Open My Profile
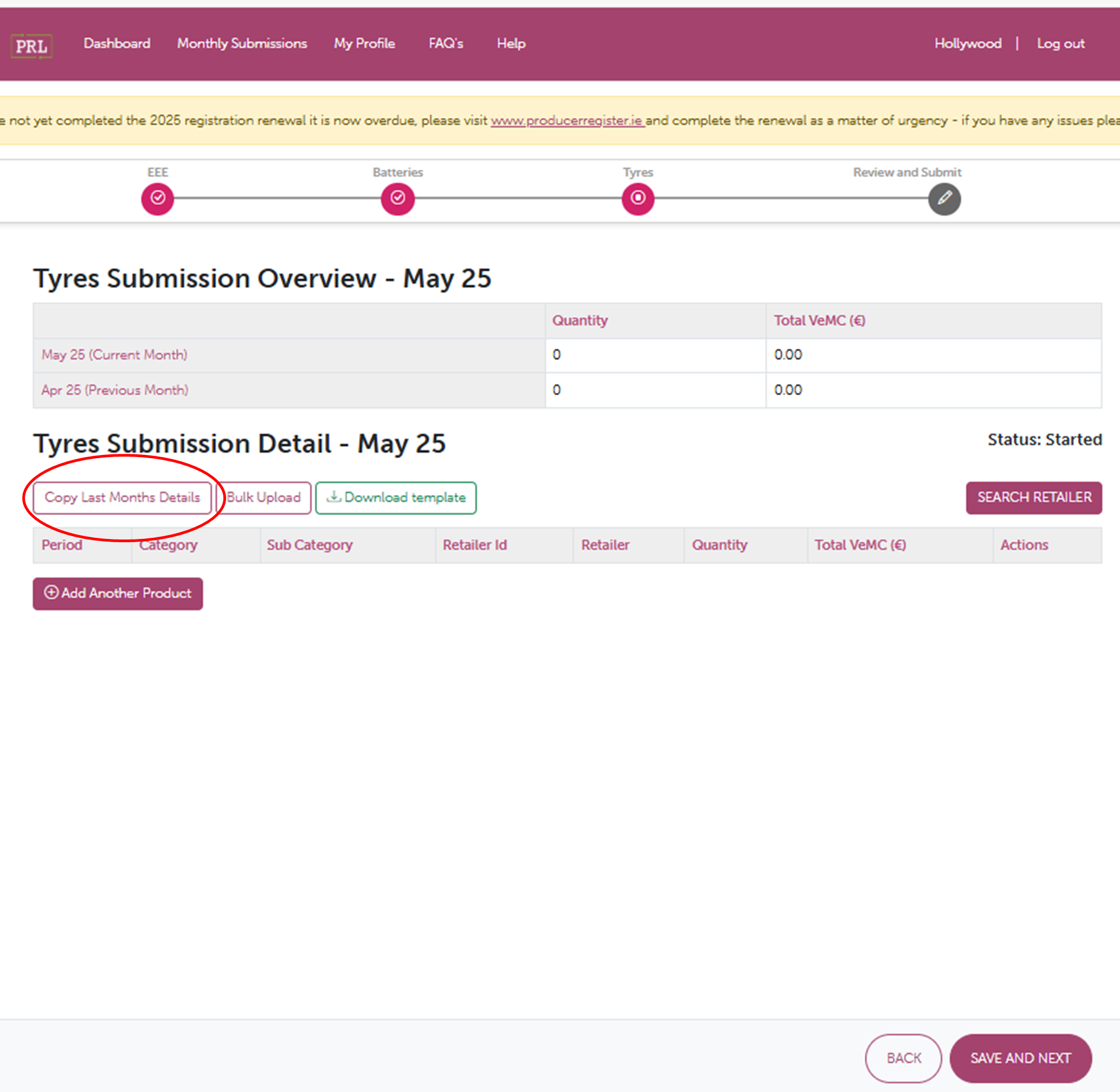This screenshot has height=1092, width=1120. [x=364, y=43]
